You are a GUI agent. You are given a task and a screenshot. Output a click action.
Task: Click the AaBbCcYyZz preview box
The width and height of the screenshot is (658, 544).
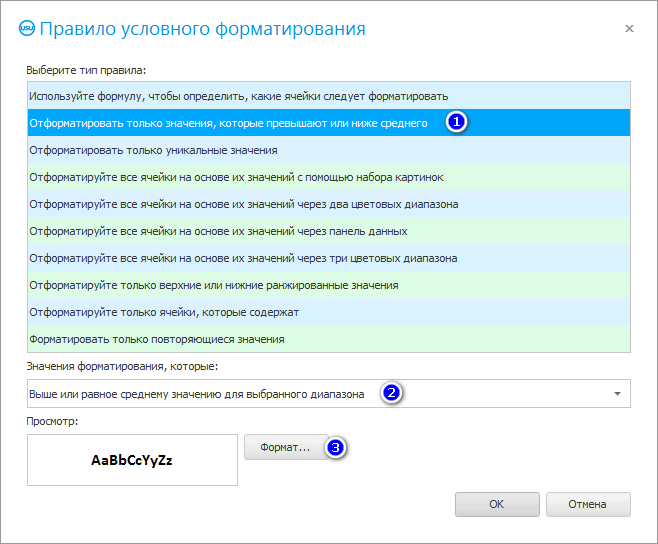click(x=132, y=460)
